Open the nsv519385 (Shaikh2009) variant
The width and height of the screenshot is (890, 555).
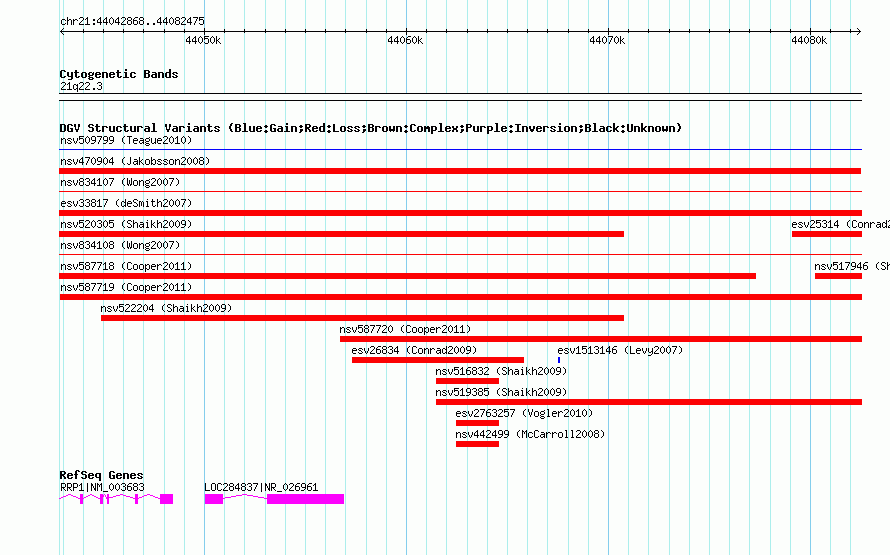pos(501,392)
